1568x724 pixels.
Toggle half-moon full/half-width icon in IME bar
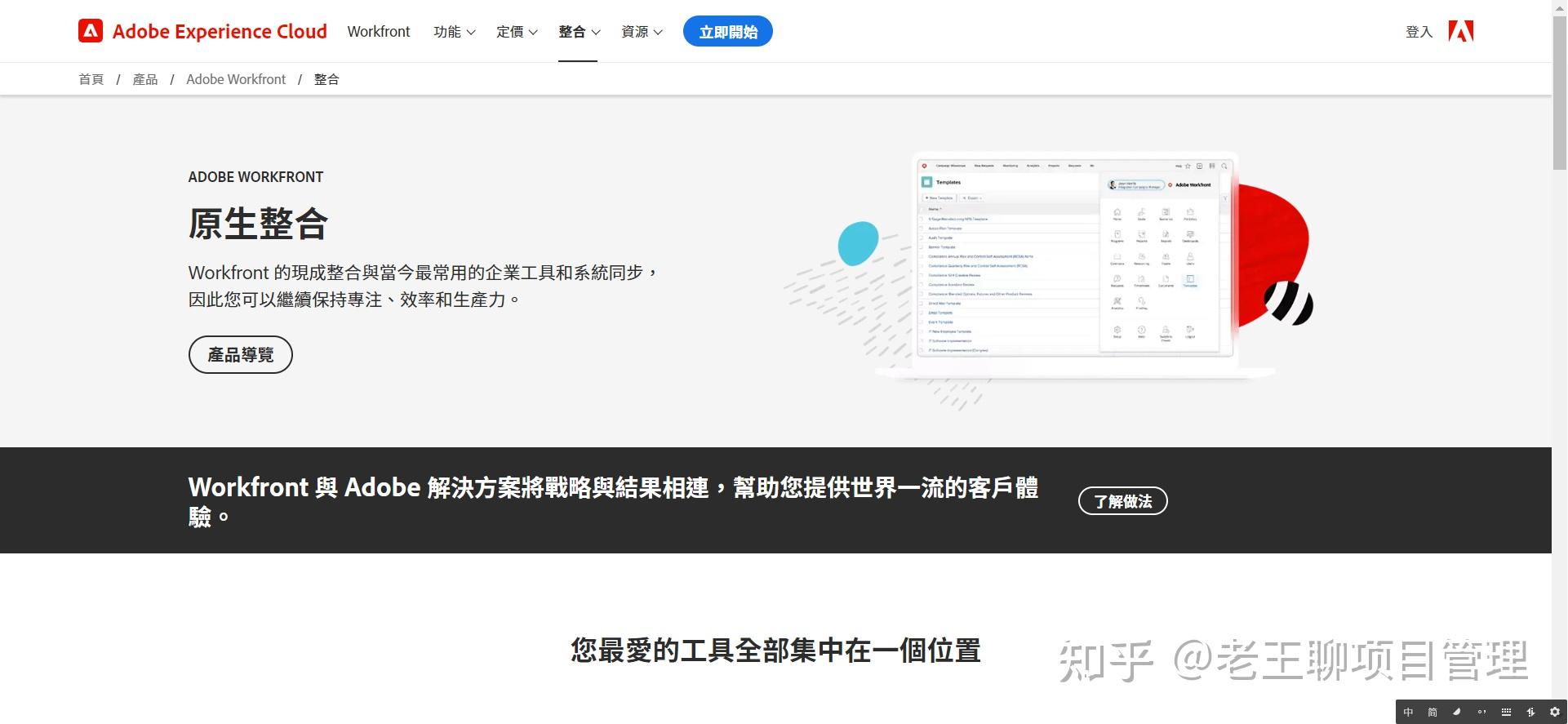(x=1457, y=712)
